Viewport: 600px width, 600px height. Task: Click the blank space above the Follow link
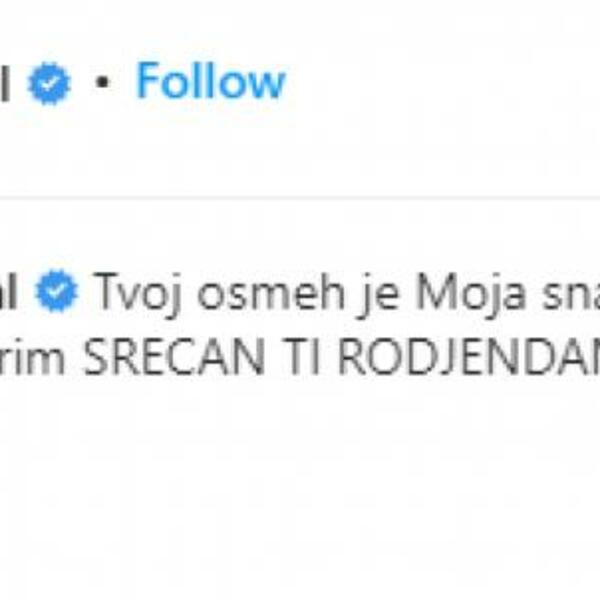(x=210, y=25)
